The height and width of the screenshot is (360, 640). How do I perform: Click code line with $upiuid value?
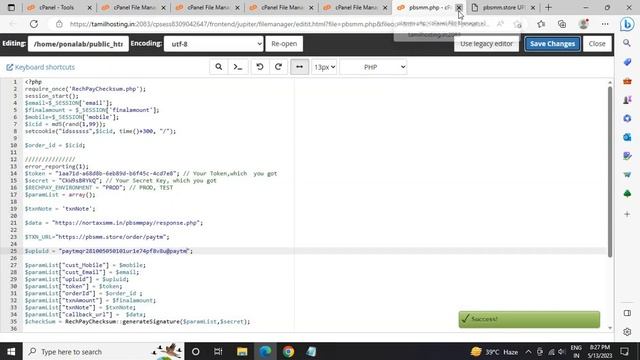(109, 251)
